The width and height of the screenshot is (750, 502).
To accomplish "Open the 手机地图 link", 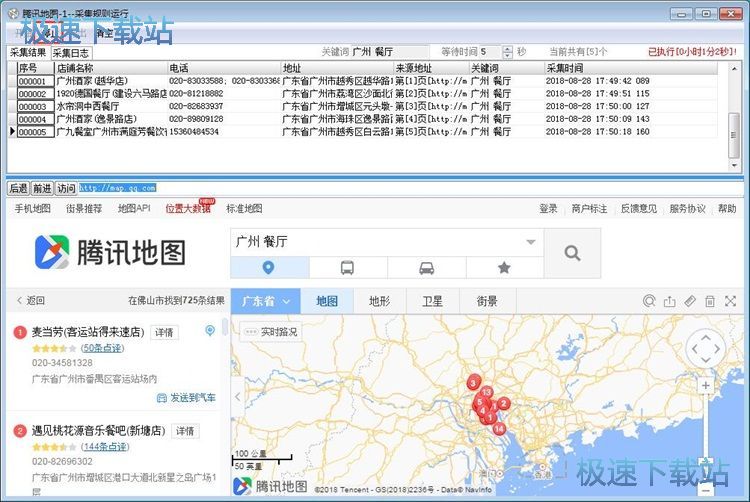I will pyautogui.click(x=33, y=208).
